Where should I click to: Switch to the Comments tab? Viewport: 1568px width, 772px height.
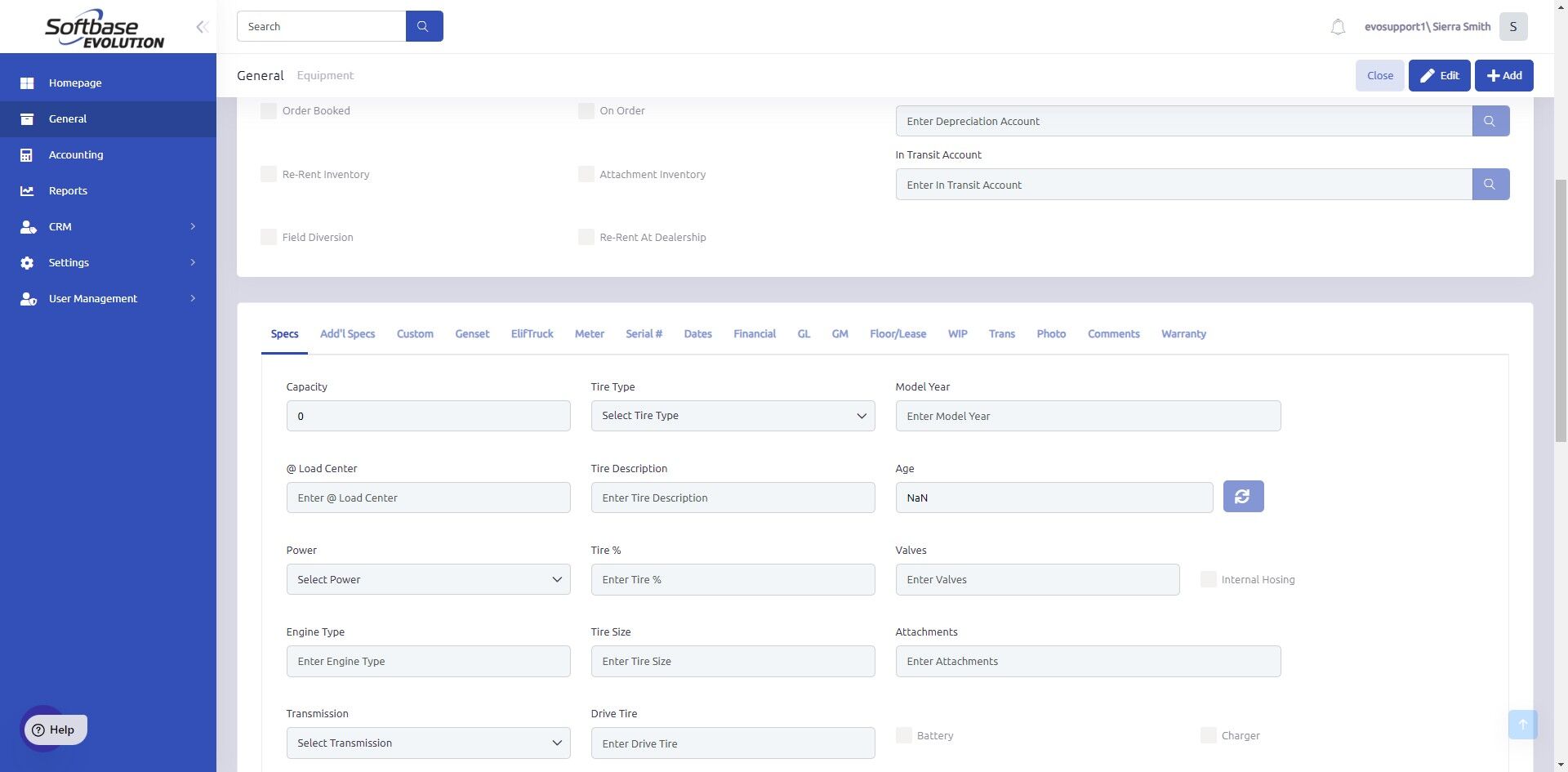coord(1113,333)
